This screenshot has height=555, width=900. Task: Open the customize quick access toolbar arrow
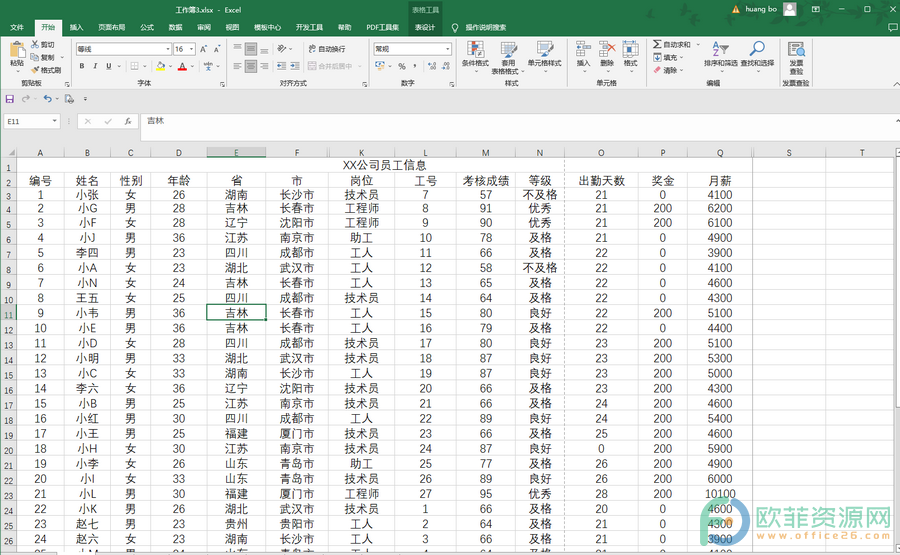86,99
